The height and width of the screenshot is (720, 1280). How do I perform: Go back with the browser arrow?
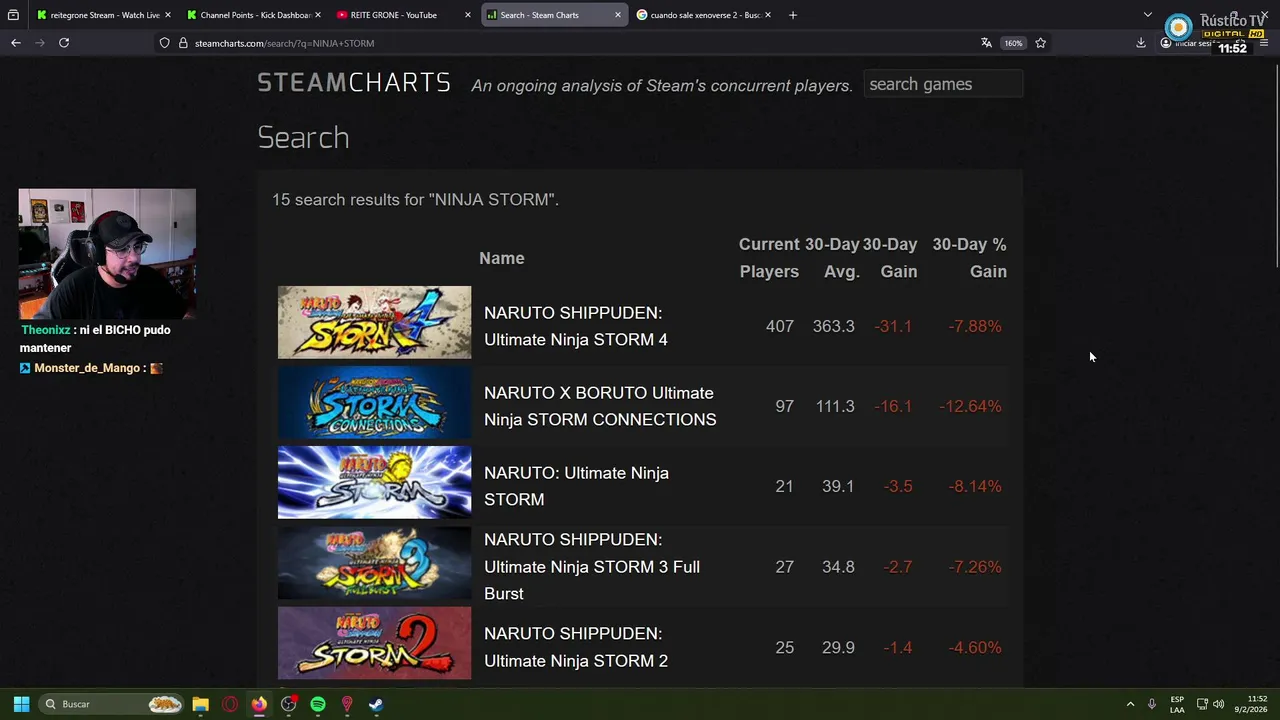click(16, 43)
